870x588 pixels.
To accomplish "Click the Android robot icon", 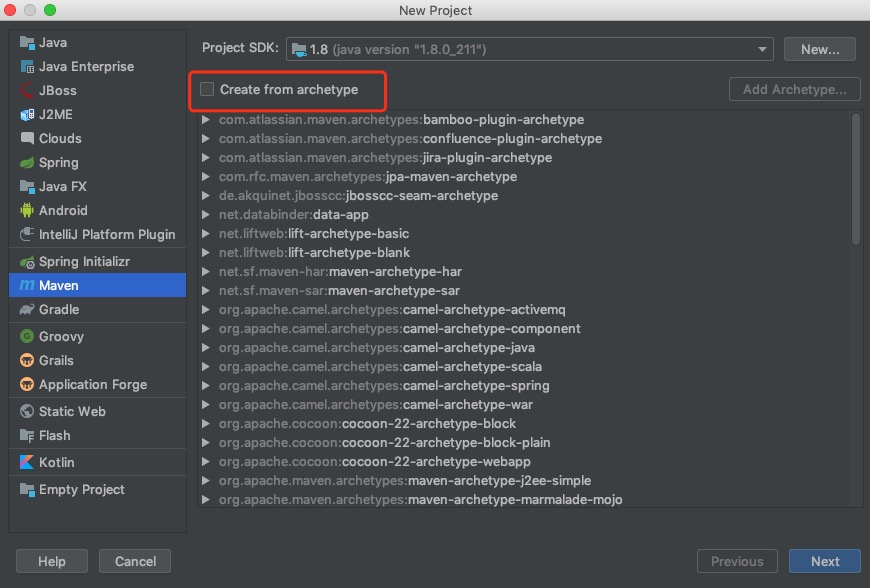I will point(27,211).
